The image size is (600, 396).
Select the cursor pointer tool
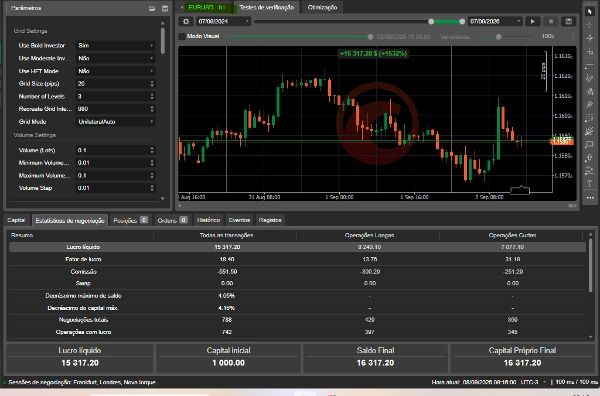click(x=590, y=12)
